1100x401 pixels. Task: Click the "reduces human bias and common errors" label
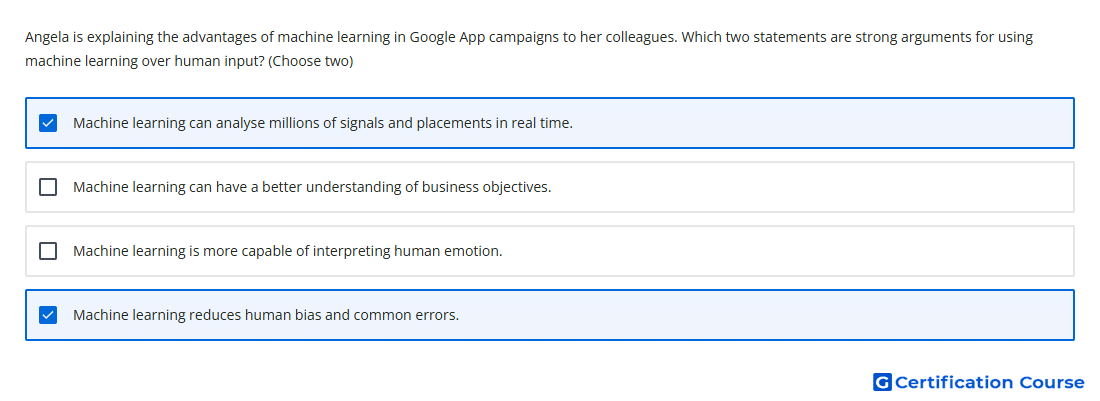pos(266,315)
